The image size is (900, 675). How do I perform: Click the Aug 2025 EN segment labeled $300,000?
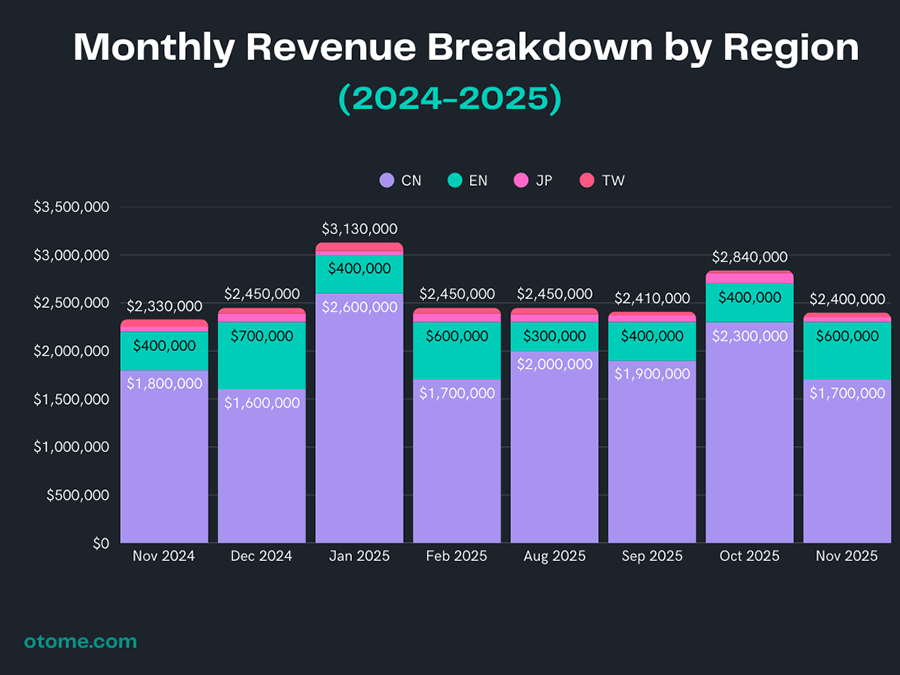pos(555,336)
